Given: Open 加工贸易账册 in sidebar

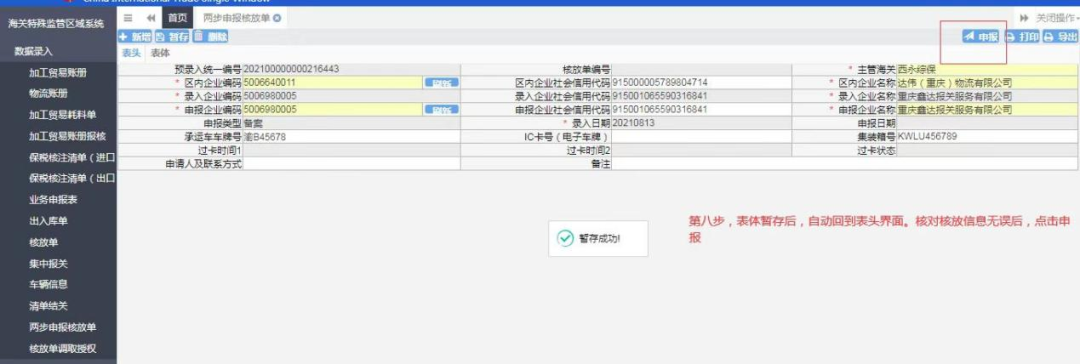Looking at the screenshot, I should pos(59,72).
